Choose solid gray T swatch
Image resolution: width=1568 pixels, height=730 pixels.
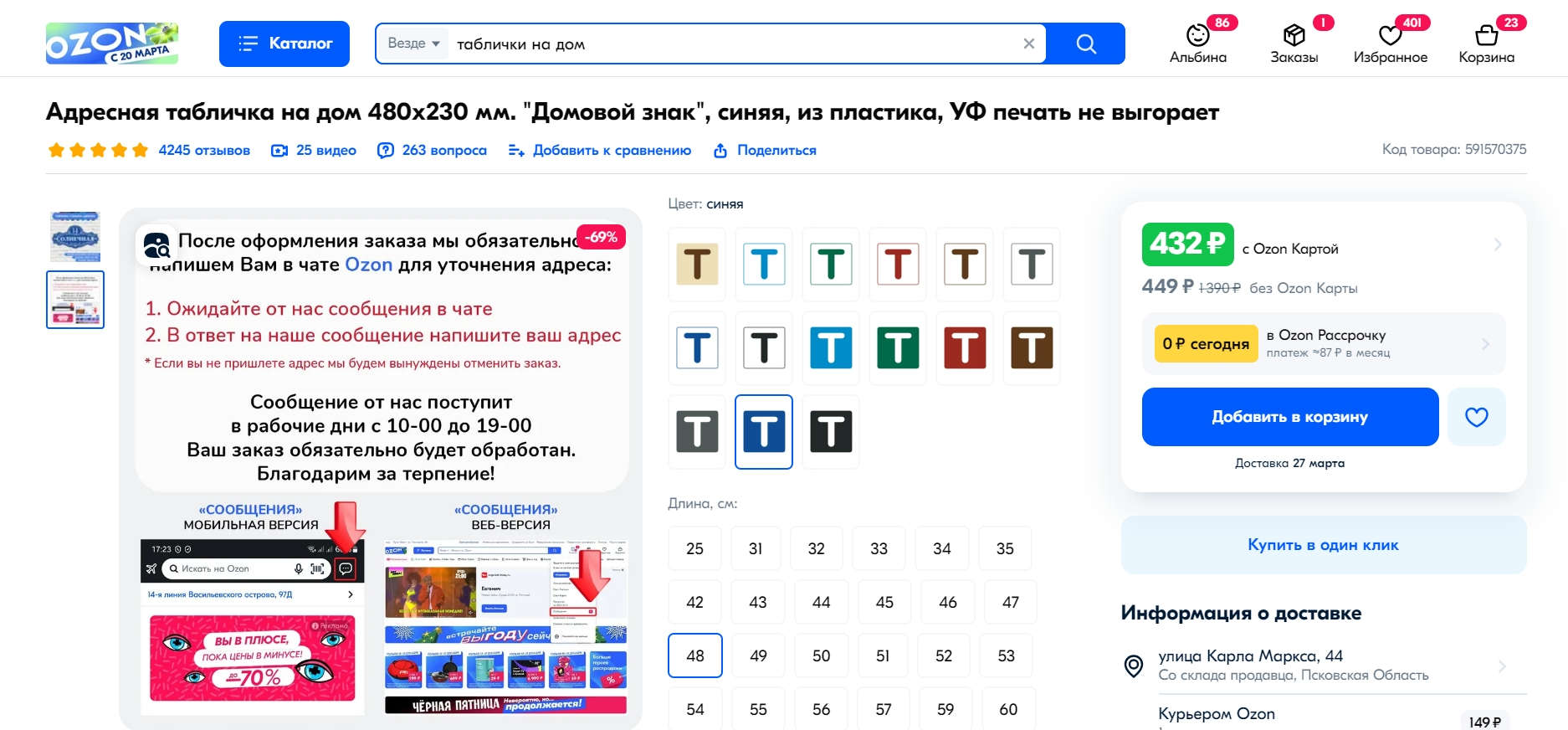697,432
